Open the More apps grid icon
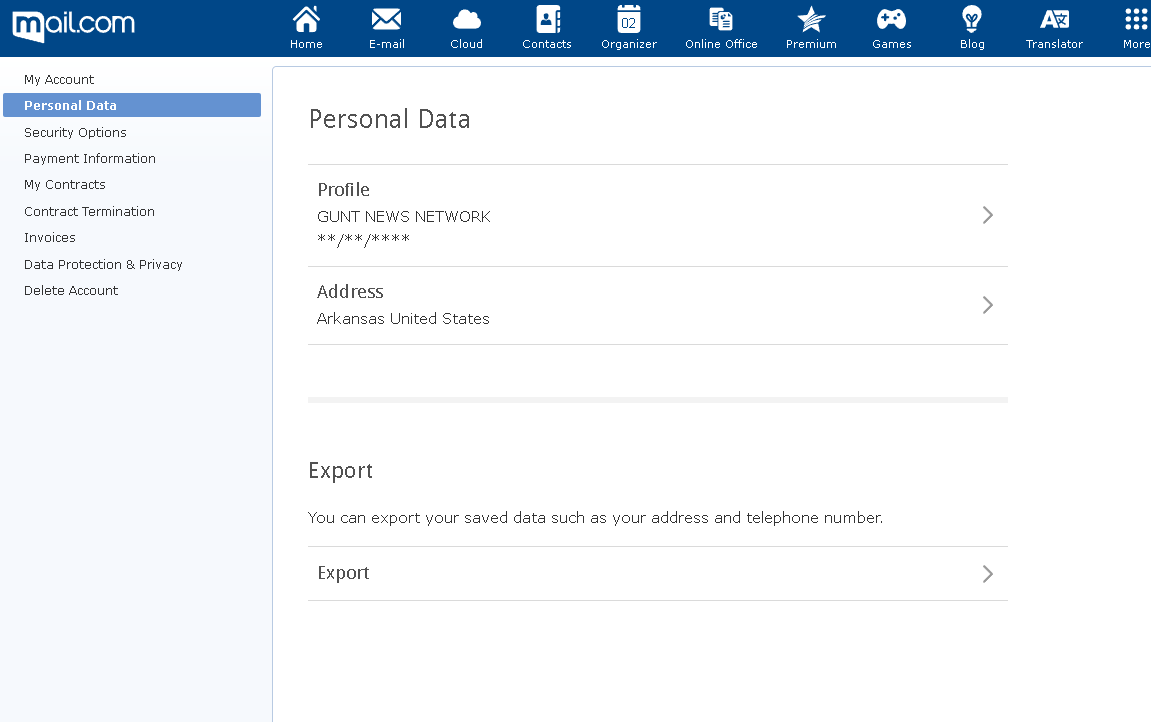The width and height of the screenshot is (1151, 722). pyautogui.click(x=1136, y=20)
